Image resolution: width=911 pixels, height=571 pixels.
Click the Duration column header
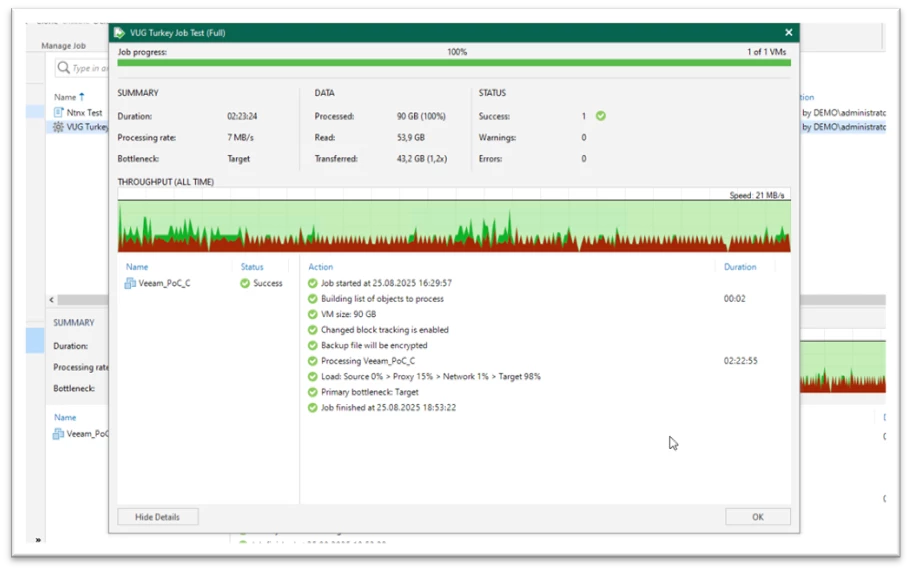(740, 267)
